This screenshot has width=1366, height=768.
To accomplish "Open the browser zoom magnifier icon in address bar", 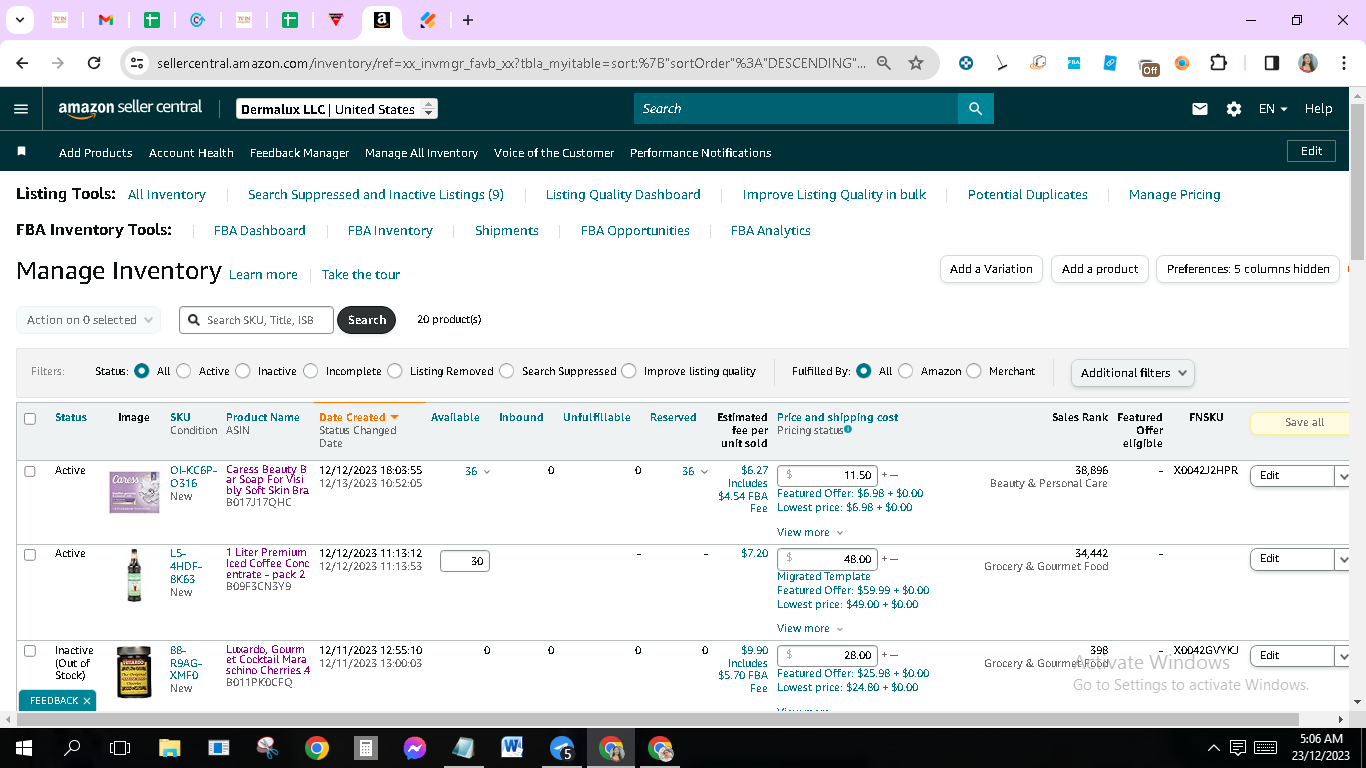I will pos(884,63).
